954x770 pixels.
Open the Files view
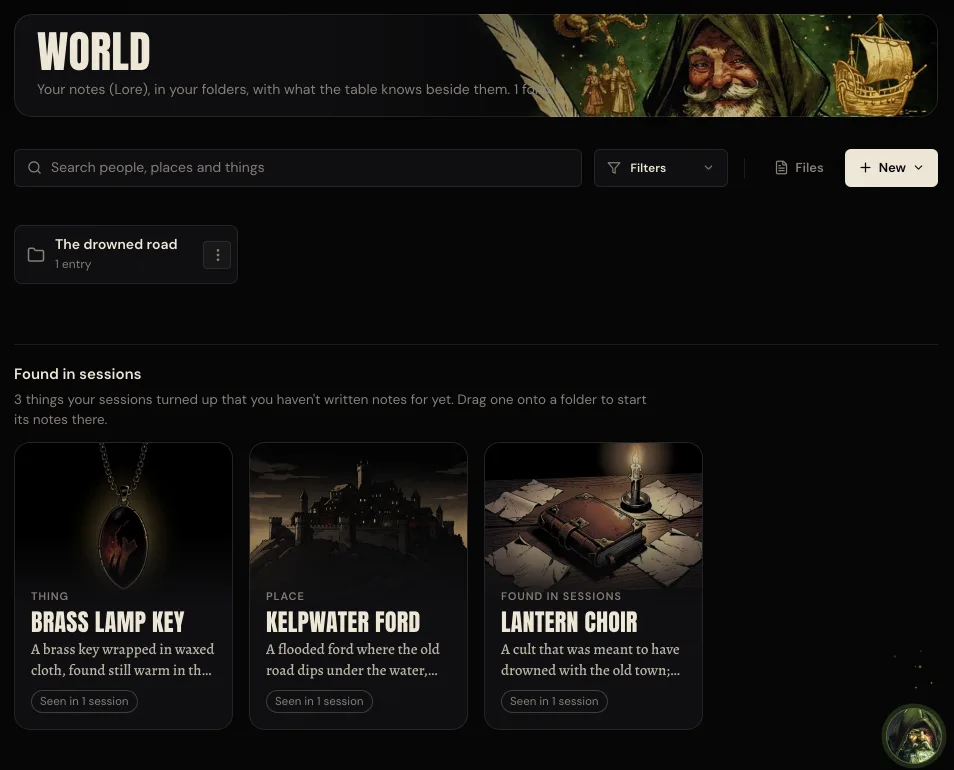coord(799,168)
